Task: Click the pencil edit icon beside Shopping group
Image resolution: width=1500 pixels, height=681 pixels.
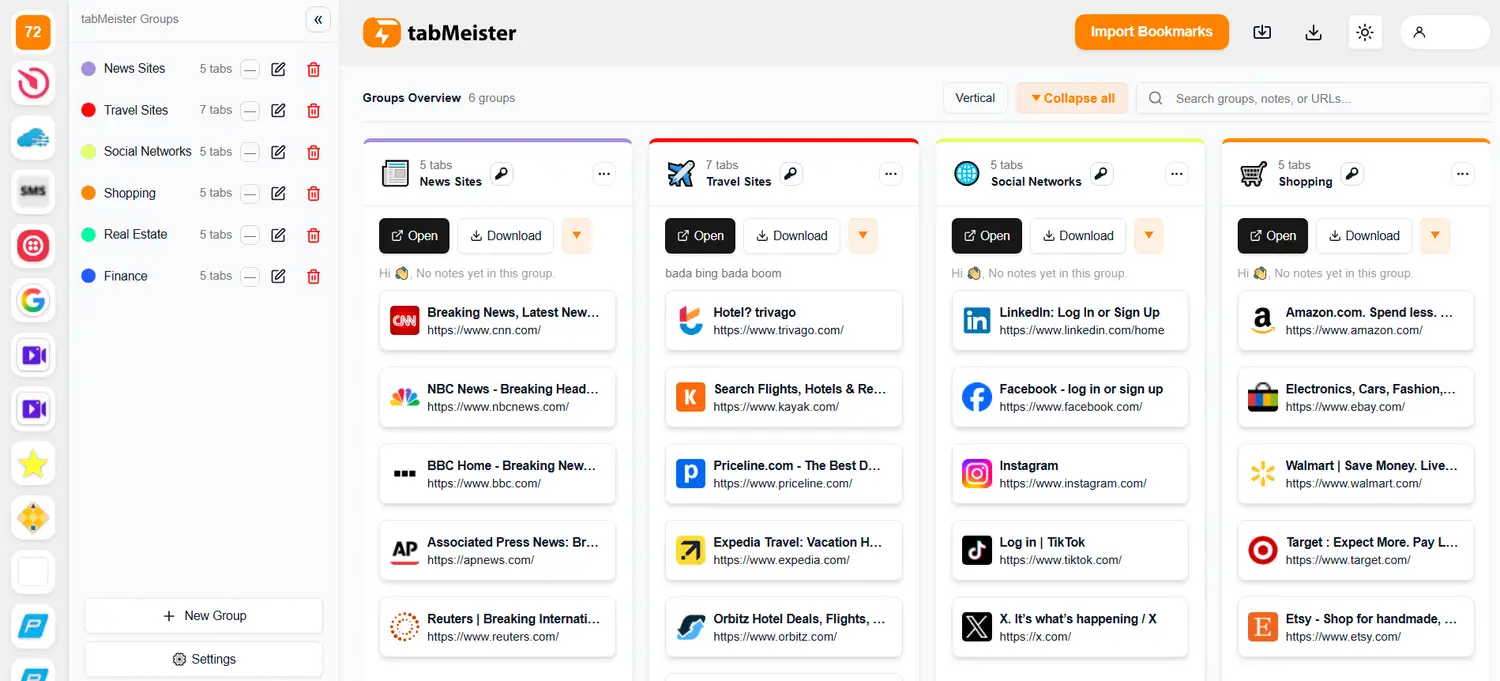Action: tap(278, 193)
